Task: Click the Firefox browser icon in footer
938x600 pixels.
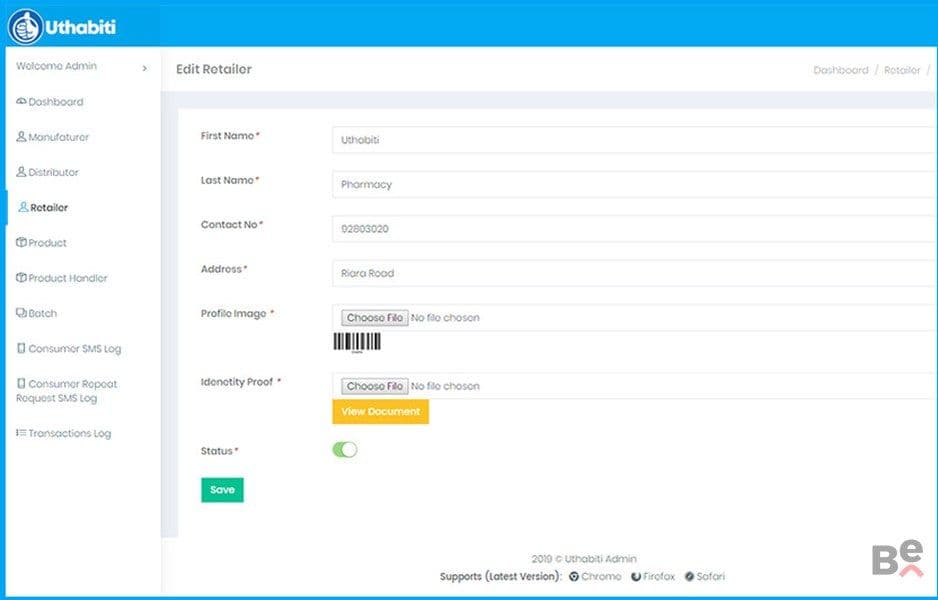Action: 636,577
